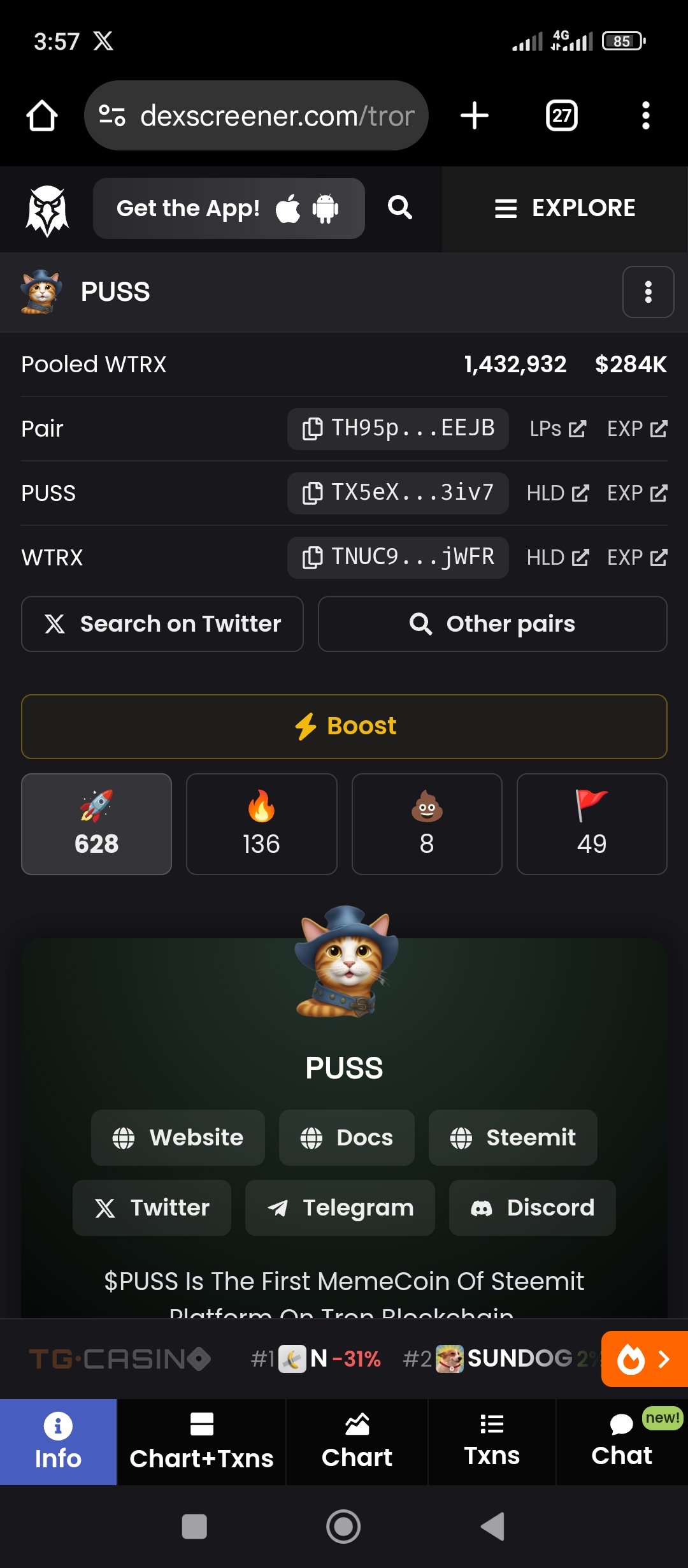Open the PUSS three-dot options menu
The image size is (688, 1568).
[649, 292]
